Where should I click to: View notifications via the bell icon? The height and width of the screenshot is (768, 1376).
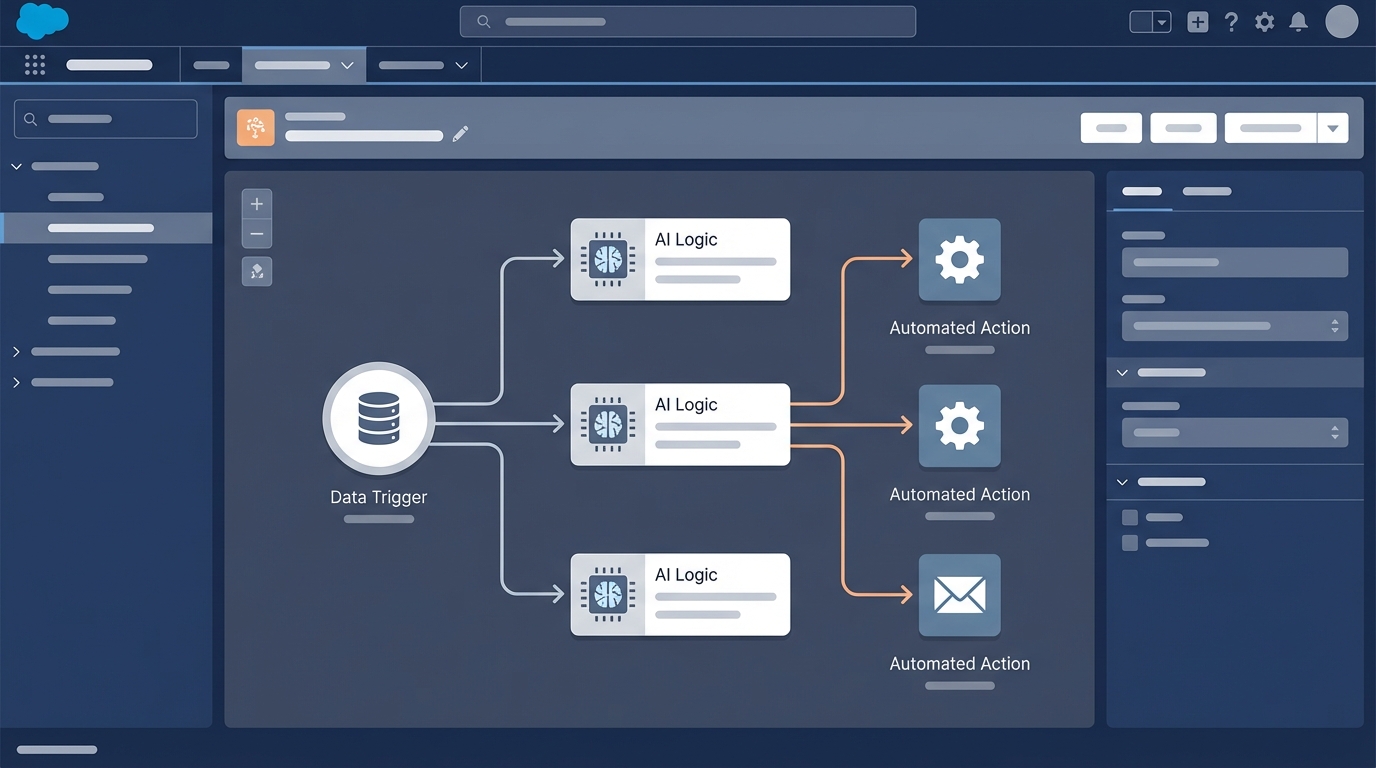coord(1298,21)
